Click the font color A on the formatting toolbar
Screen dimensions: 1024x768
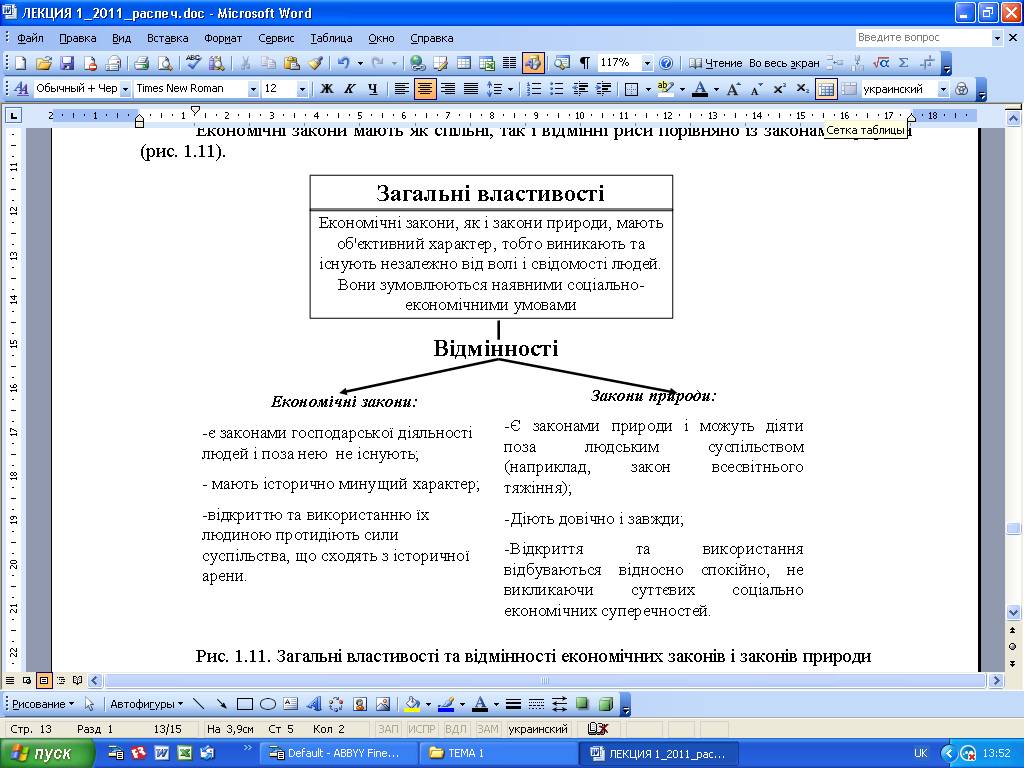coord(699,89)
